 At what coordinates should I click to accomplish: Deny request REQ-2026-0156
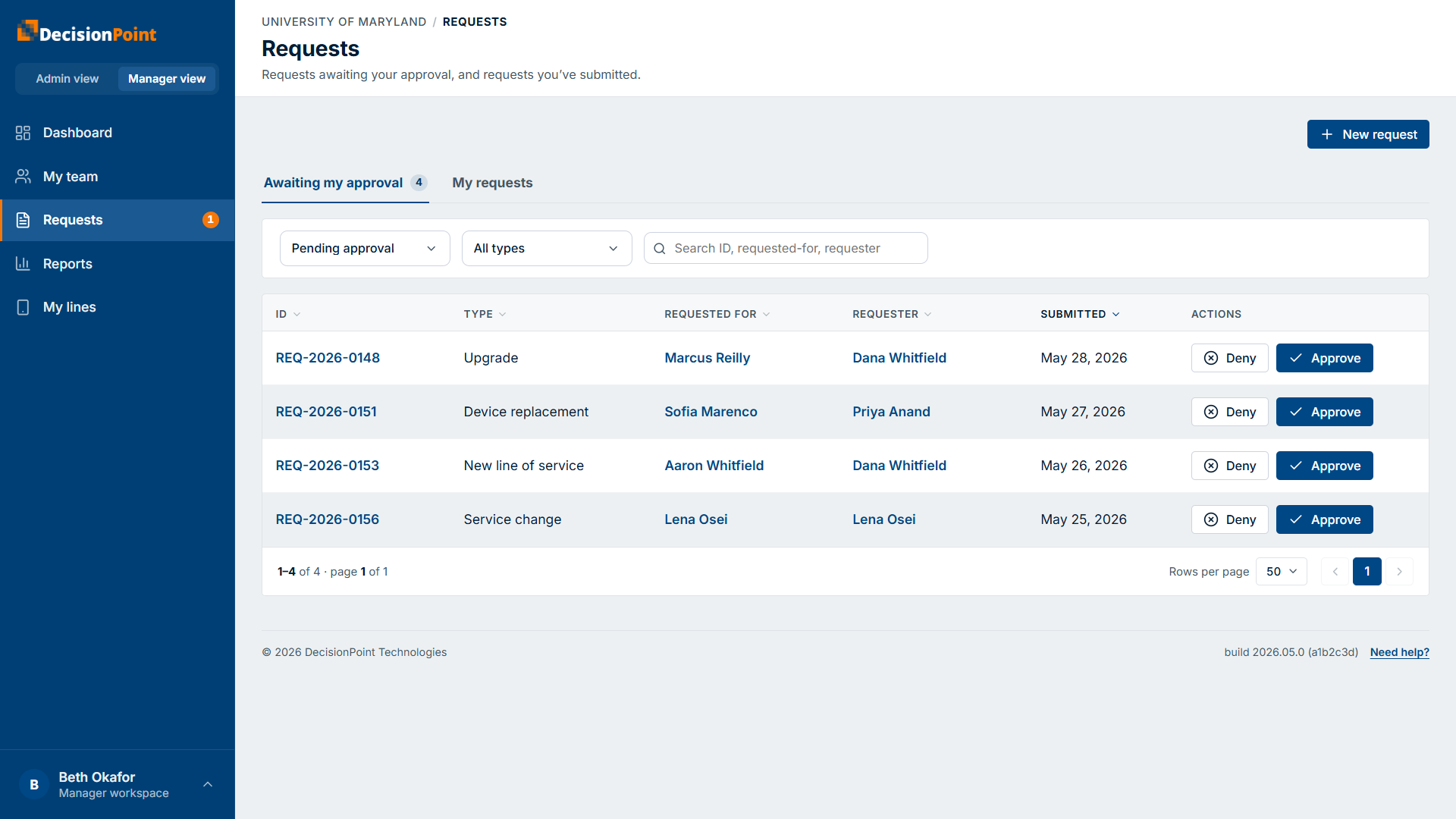[1229, 519]
